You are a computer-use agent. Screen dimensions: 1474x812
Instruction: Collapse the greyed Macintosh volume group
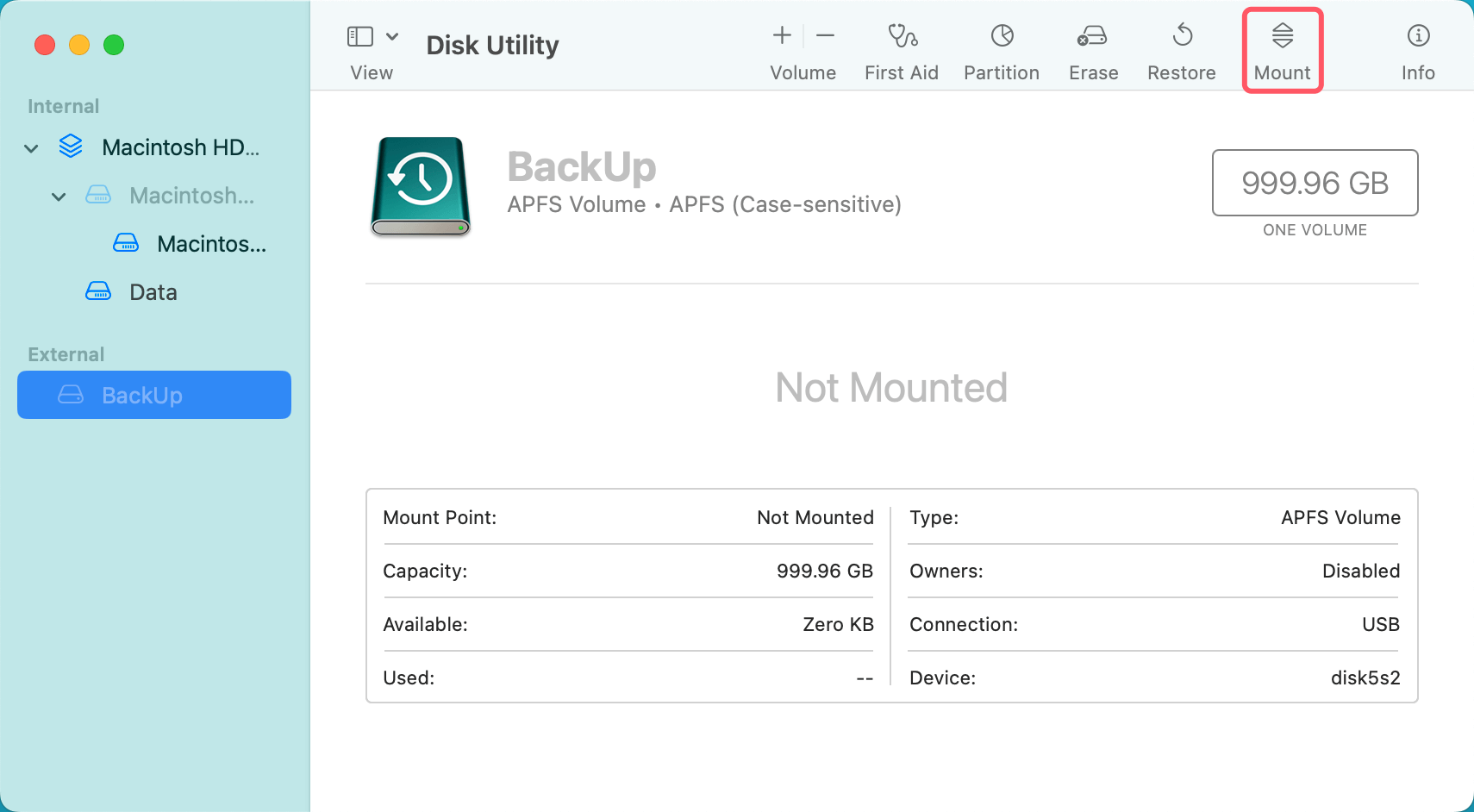point(59,197)
